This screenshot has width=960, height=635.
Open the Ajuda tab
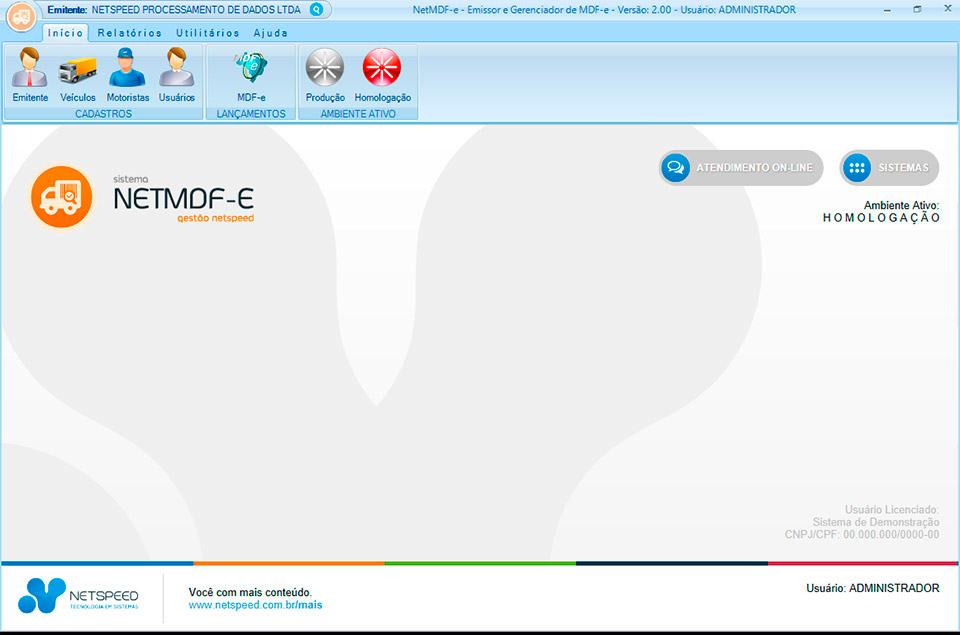pyautogui.click(x=271, y=33)
